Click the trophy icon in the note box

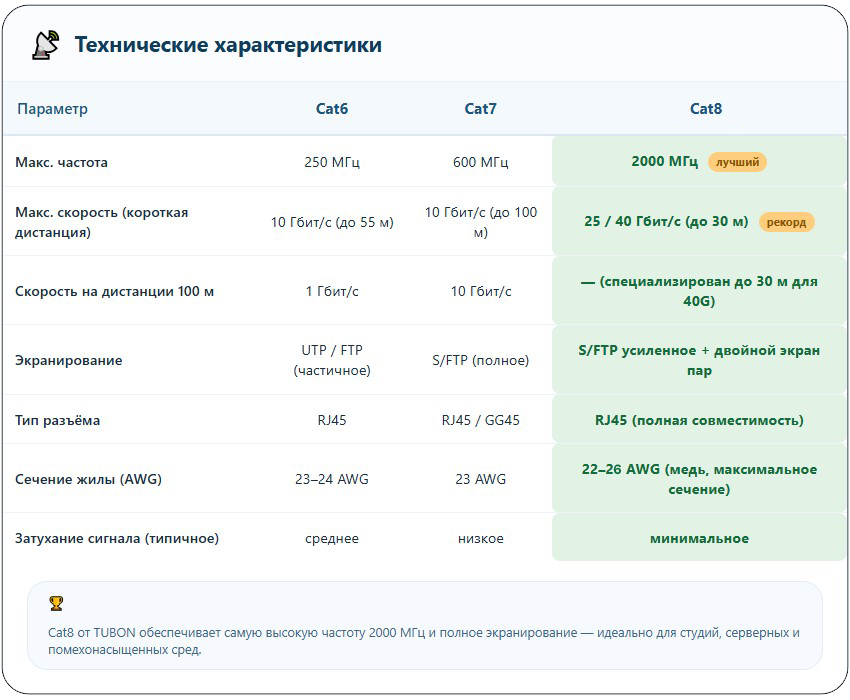pyautogui.click(x=56, y=603)
